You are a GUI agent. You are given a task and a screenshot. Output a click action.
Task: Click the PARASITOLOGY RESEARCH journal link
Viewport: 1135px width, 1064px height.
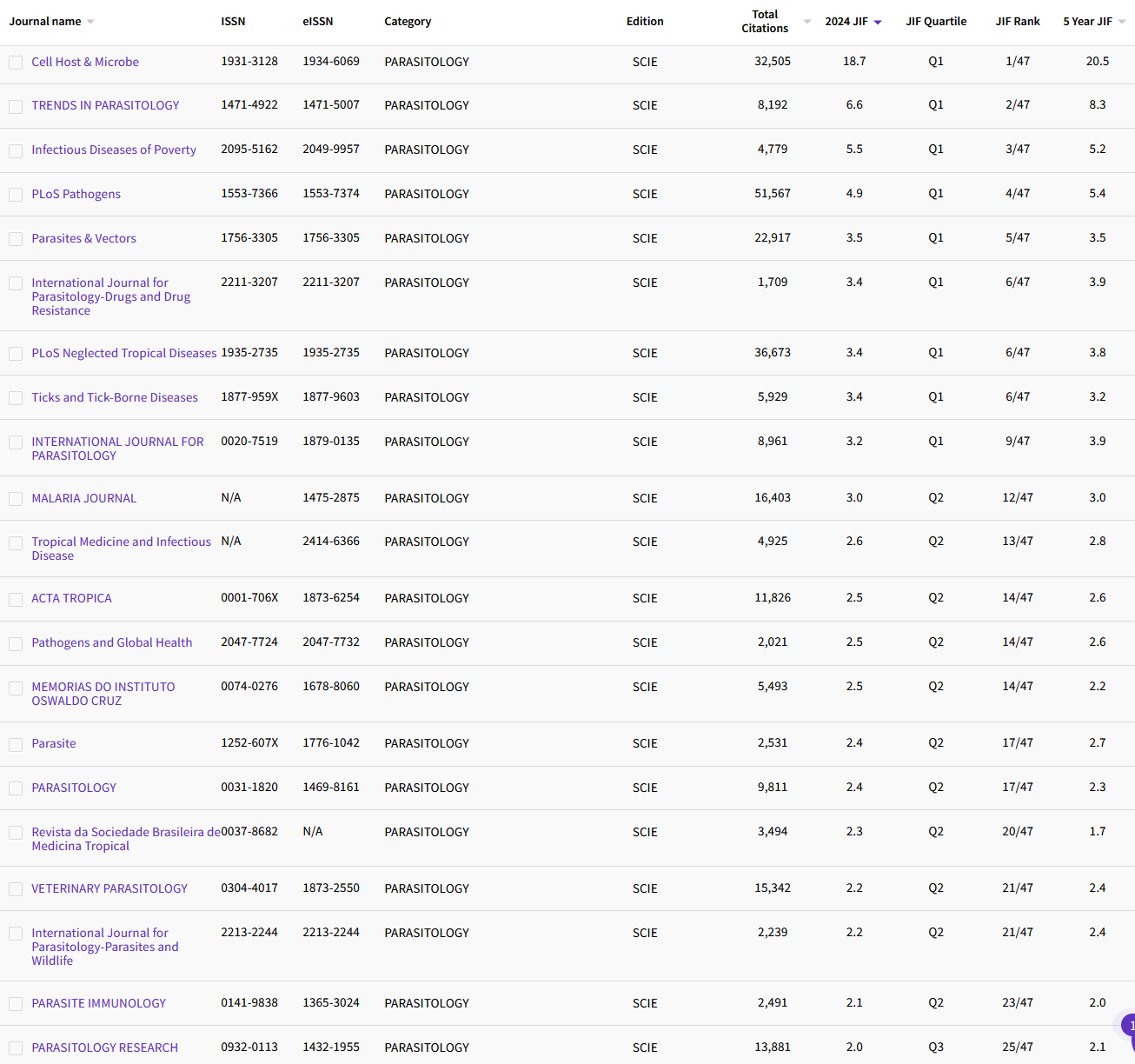[x=105, y=1047]
